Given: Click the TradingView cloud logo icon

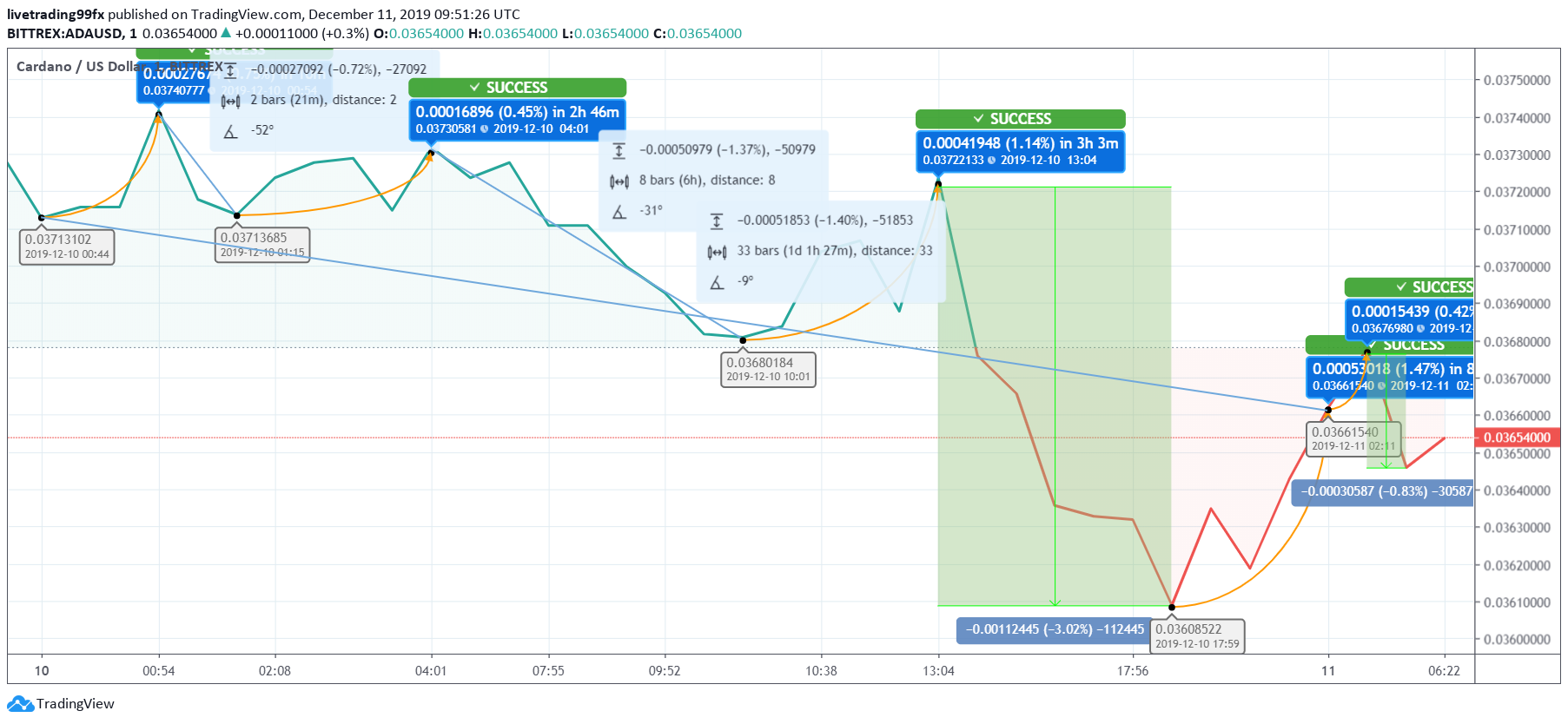Looking at the screenshot, I should [x=21, y=704].
